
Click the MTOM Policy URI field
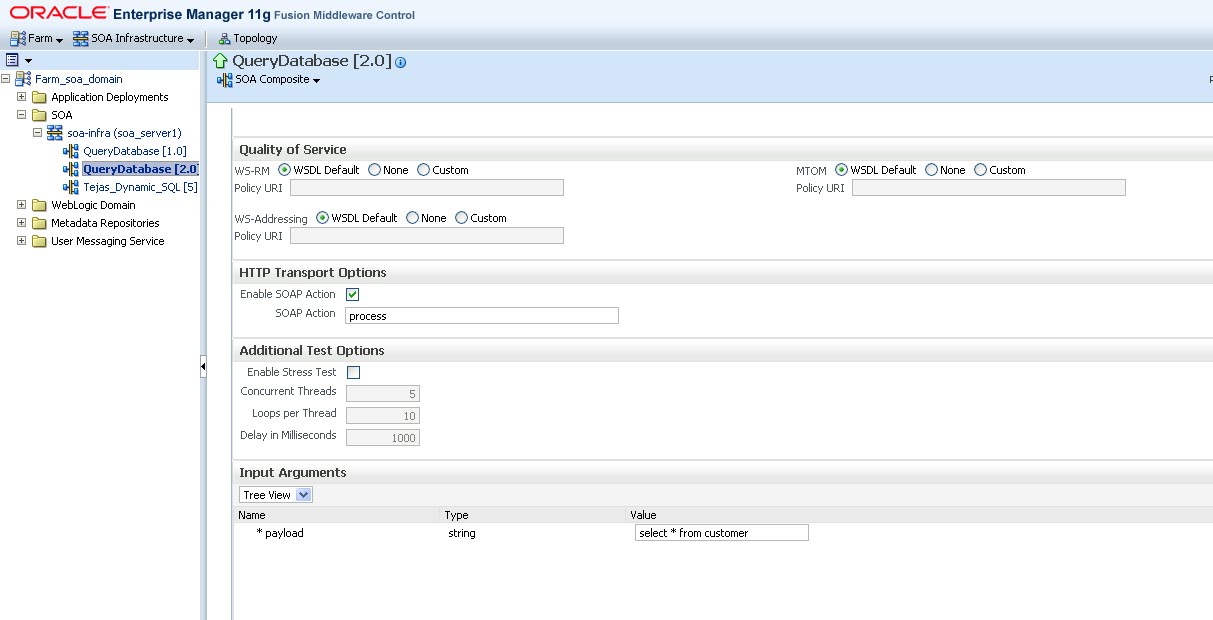tap(989, 188)
